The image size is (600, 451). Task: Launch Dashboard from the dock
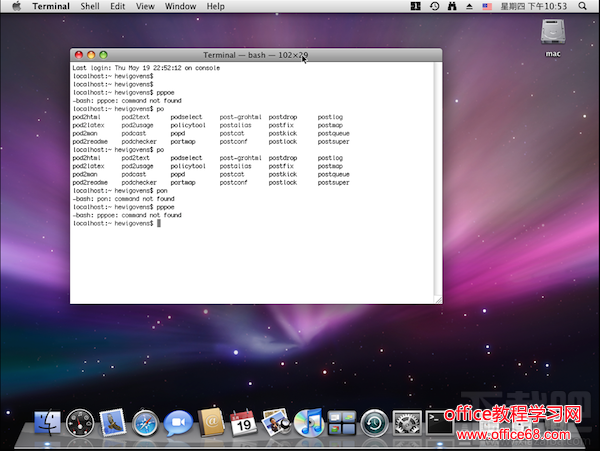point(80,423)
